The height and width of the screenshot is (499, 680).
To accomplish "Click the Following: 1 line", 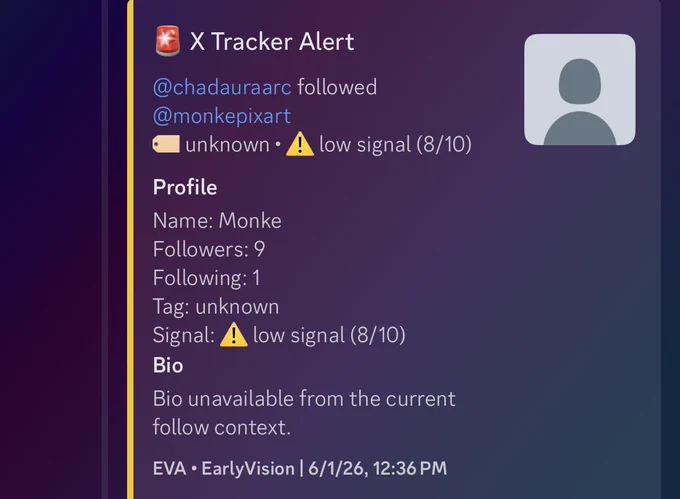I will (x=206, y=278).
